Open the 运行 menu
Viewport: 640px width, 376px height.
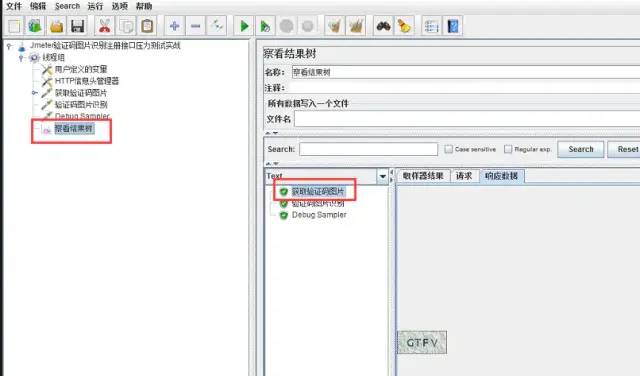point(96,6)
